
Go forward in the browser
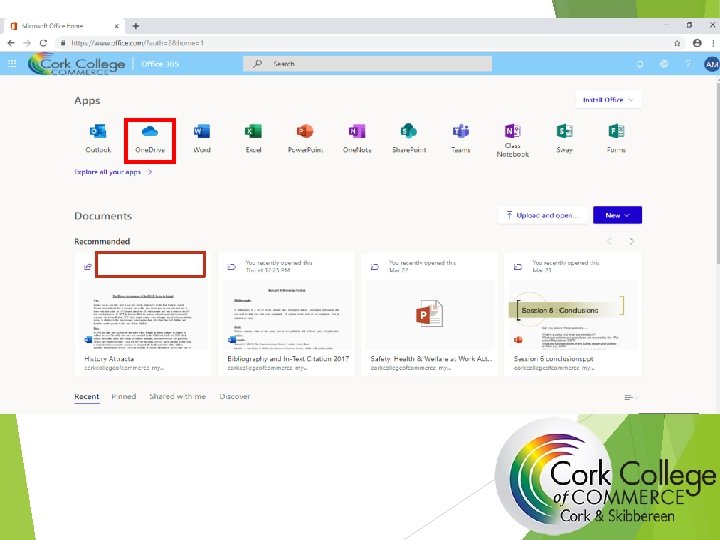click(27, 43)
